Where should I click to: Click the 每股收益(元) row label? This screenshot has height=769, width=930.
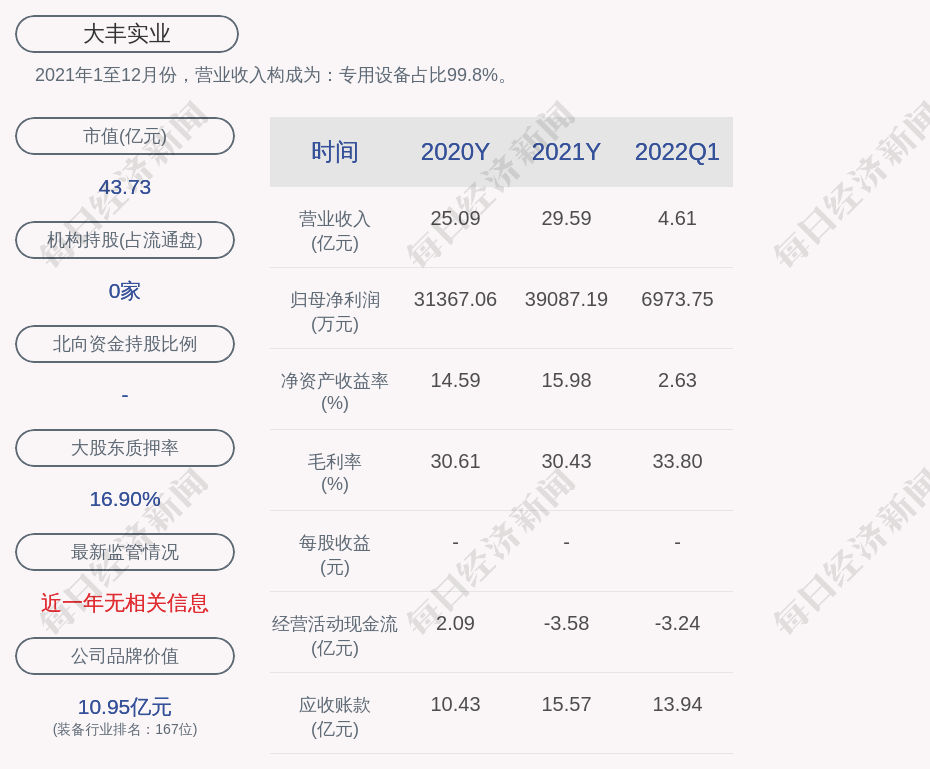335,555
